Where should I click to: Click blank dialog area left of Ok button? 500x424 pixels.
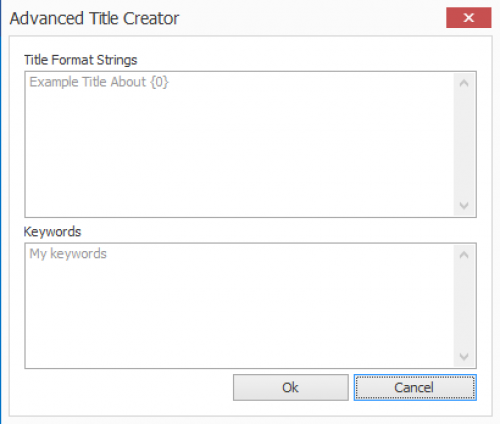coord(127,388)
